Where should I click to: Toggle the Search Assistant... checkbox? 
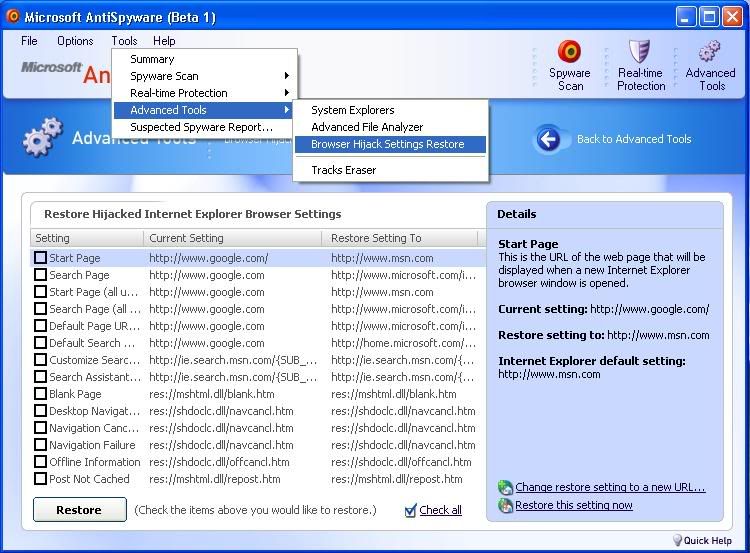[41, 376]
